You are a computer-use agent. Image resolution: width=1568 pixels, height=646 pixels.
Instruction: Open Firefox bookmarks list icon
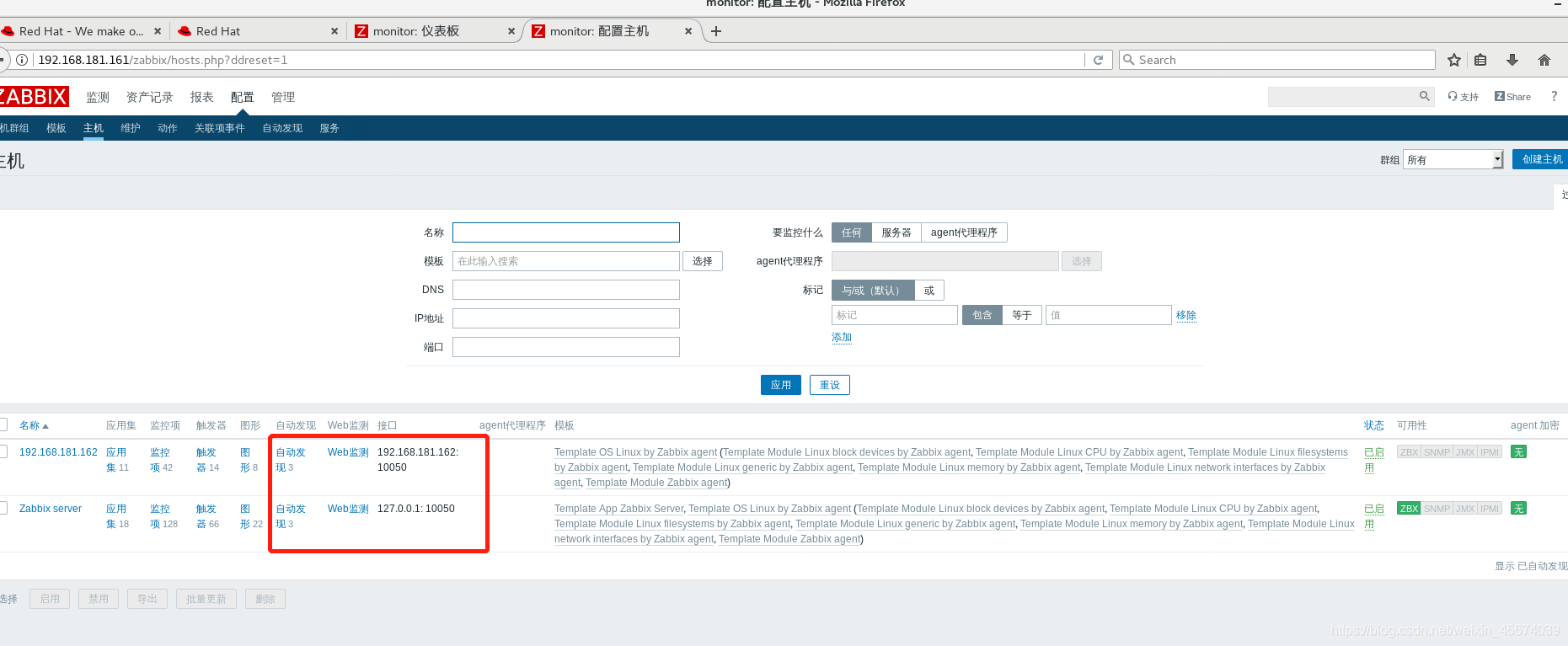pos(1480,60)
